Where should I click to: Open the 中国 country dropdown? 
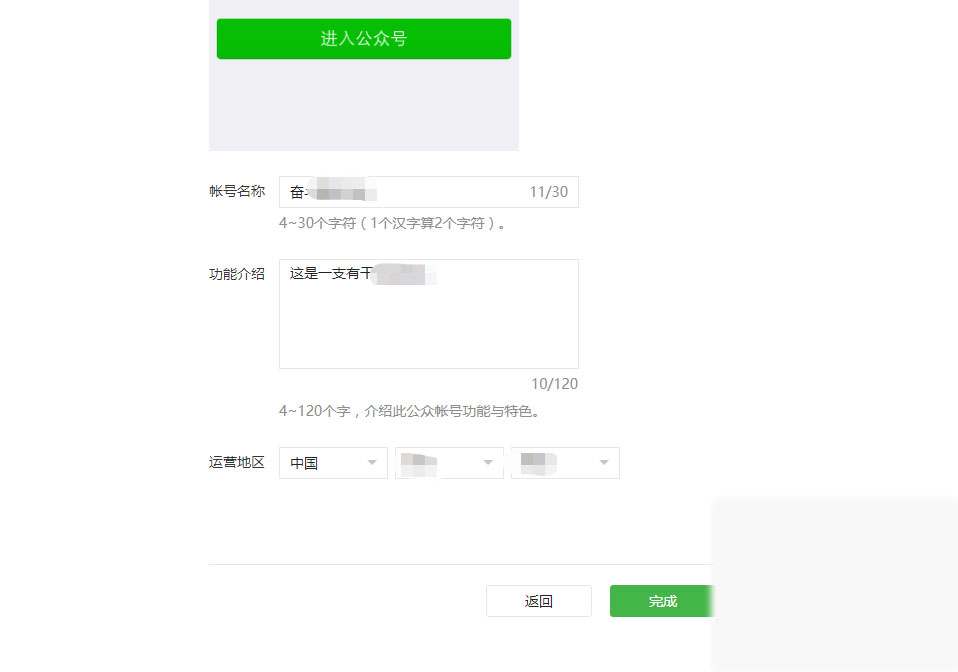[x=332, y=462]
